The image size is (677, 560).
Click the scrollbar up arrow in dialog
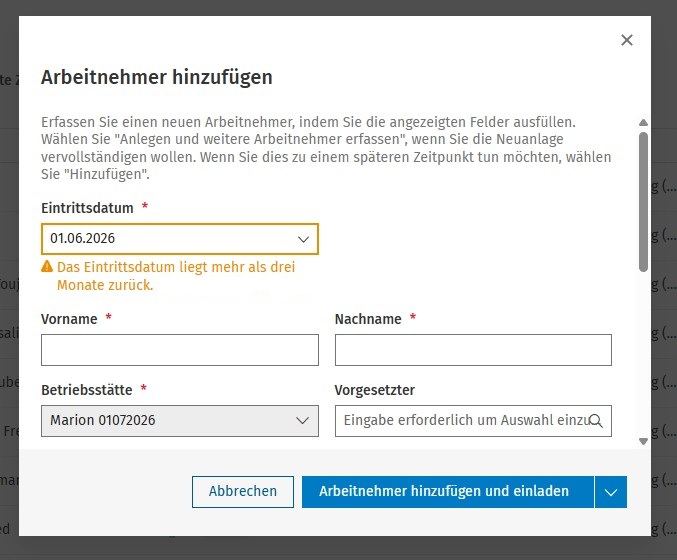coord(643,123)
